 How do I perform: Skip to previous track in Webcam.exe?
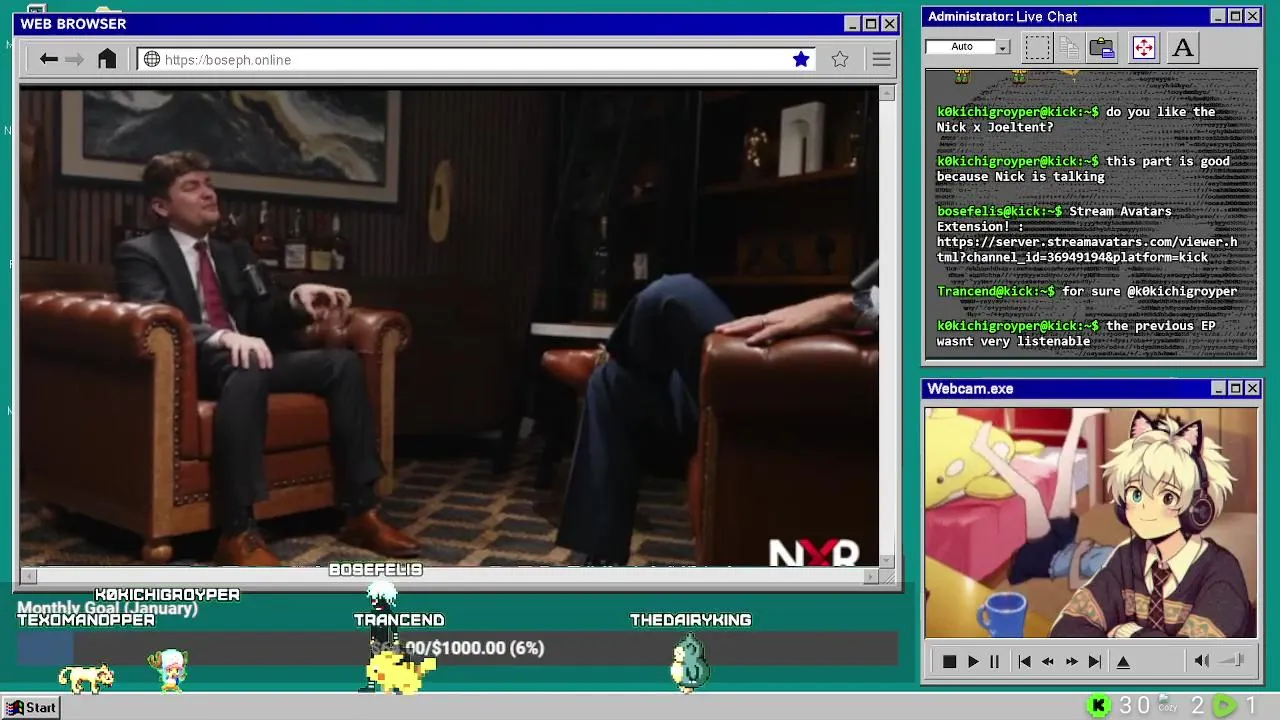1024,661
